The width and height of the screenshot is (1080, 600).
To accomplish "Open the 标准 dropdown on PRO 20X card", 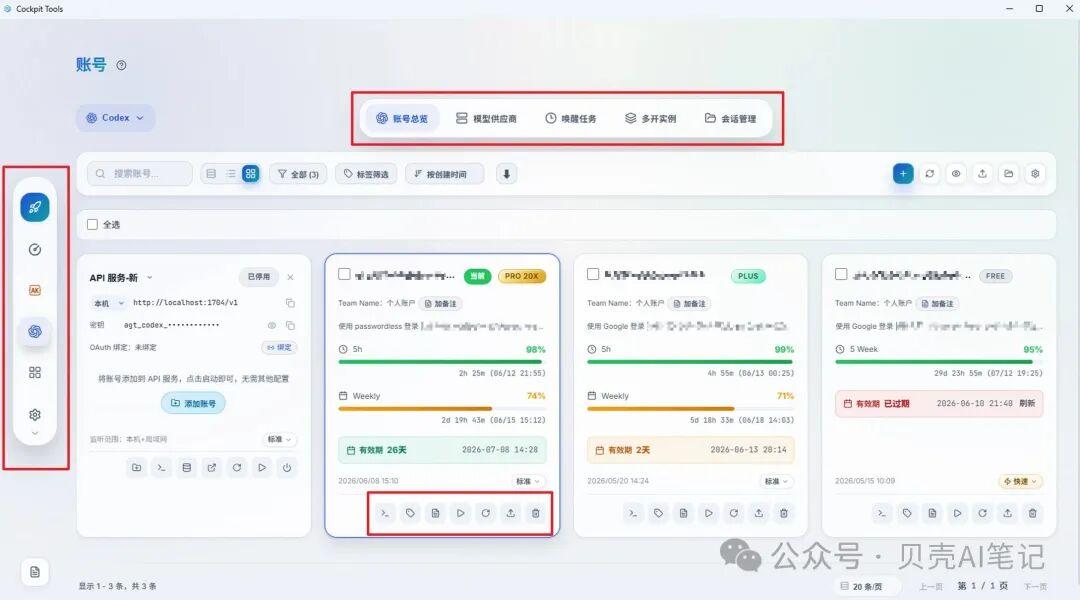I will 528,482.
